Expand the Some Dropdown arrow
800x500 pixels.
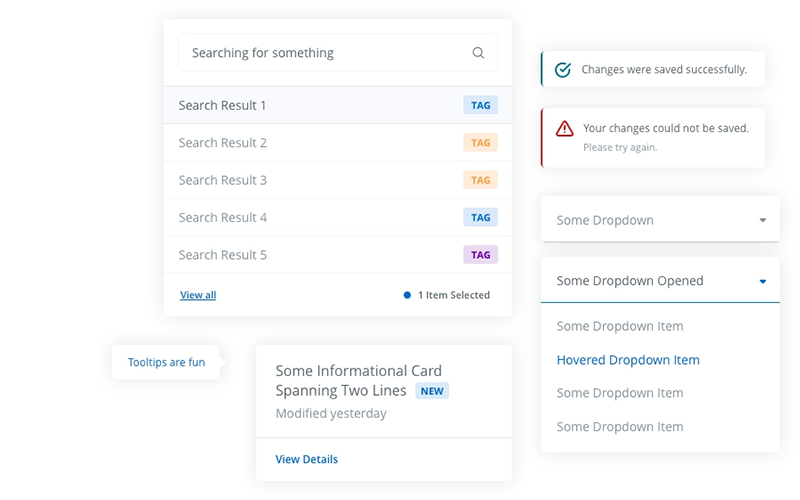(762, 220)
